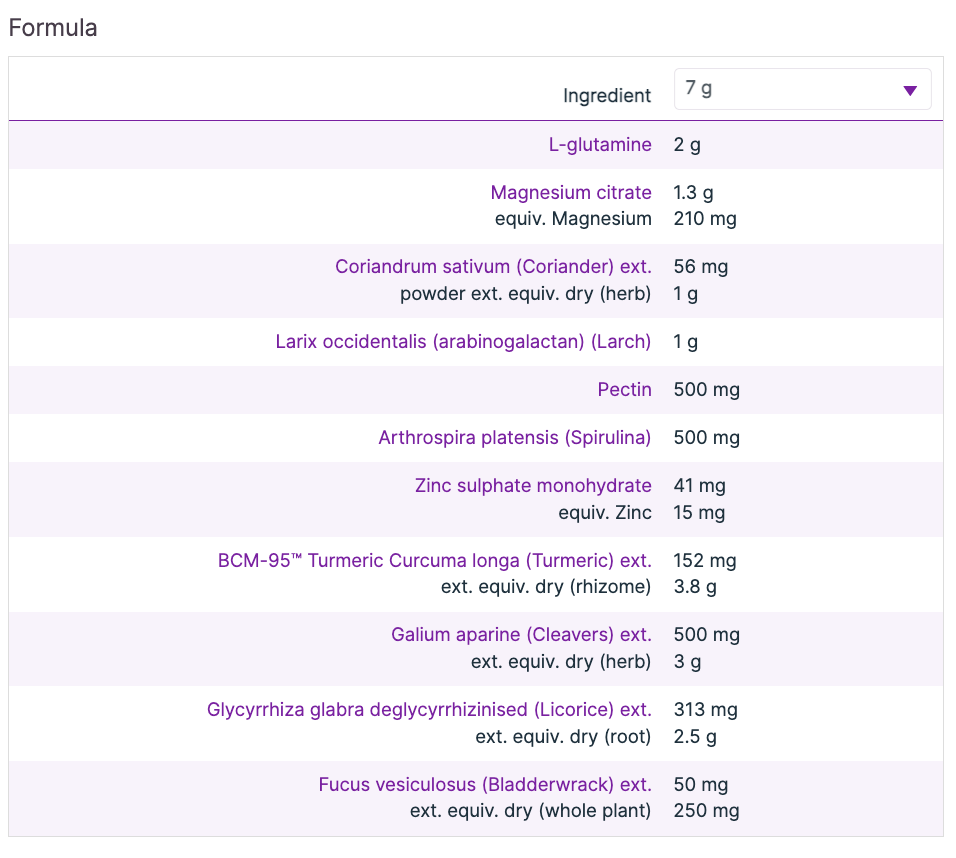Image resolution: width=956 pixels, height=858 pixels.
Task: Select the Galium aparine (Cleavers) ext. link
Action: pyautogui.click(x=521, y=635)
